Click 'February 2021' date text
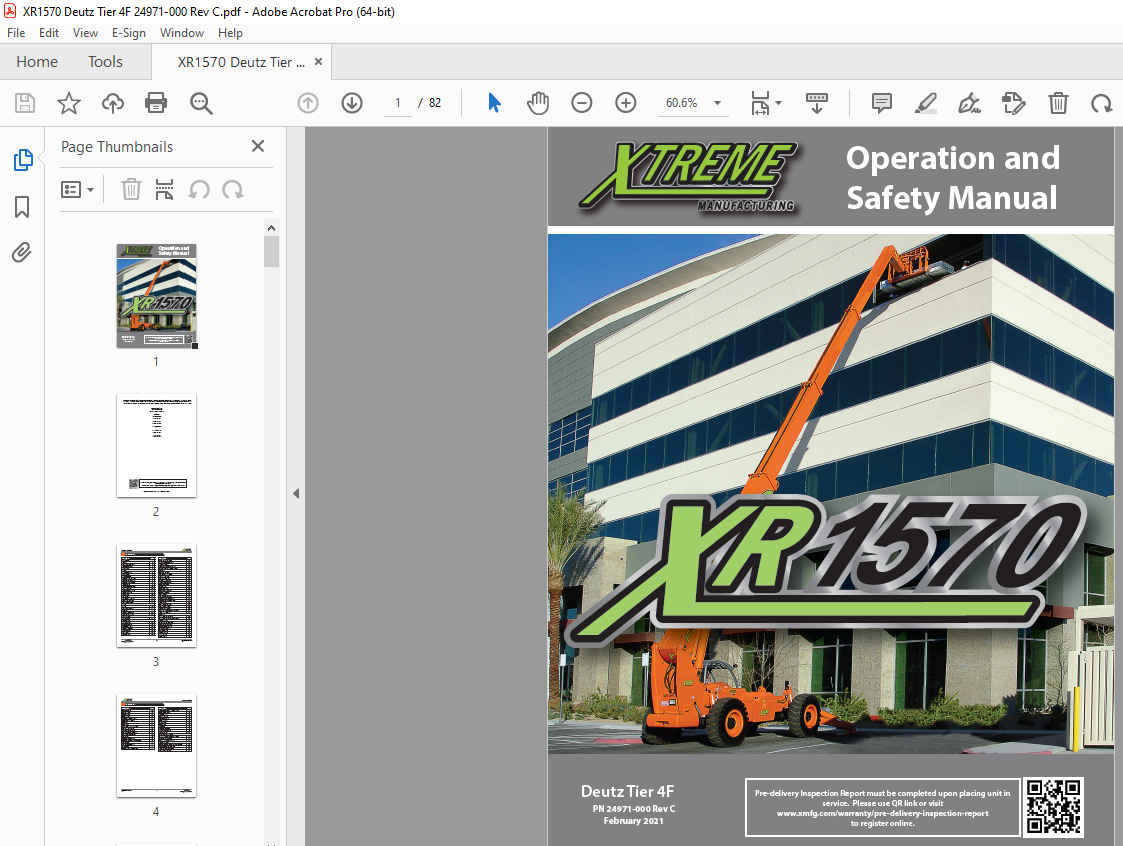The width and height of the screenshot is (1123, 846). pyautogui.click(x=633, y=821)
